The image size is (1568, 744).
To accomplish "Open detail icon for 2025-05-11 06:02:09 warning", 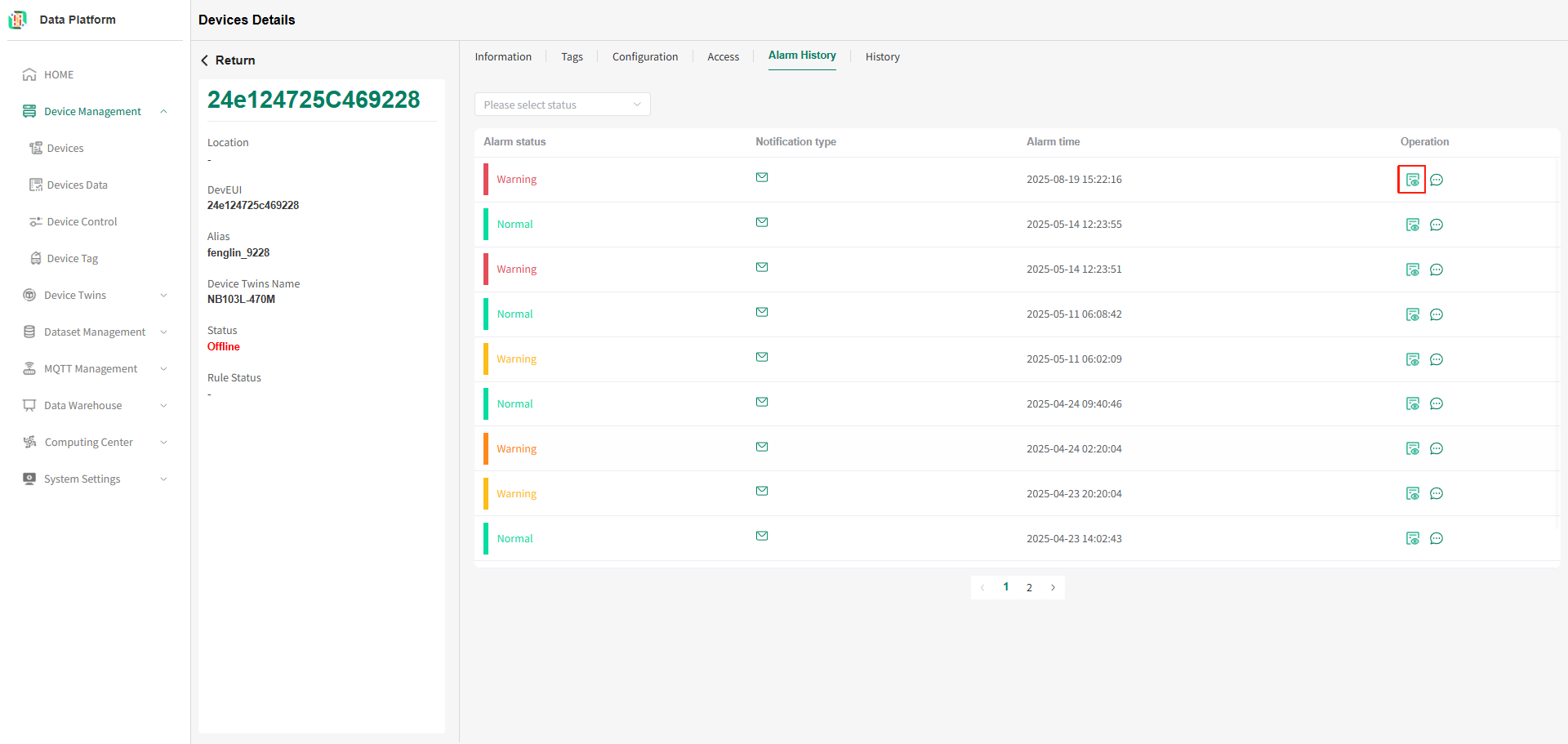I will pos(1412,359).
